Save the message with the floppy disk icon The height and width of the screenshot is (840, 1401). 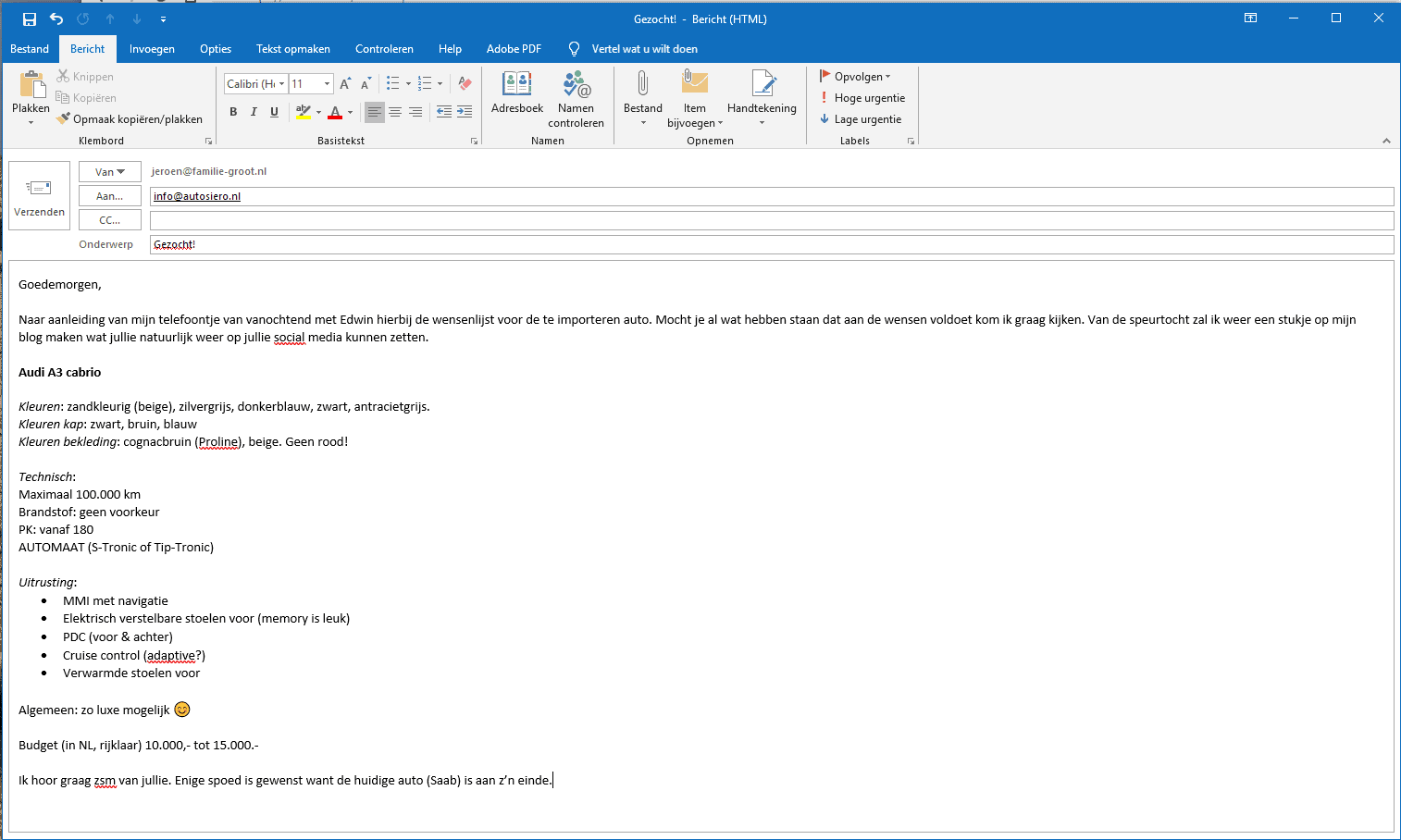[x=30, y=19]
